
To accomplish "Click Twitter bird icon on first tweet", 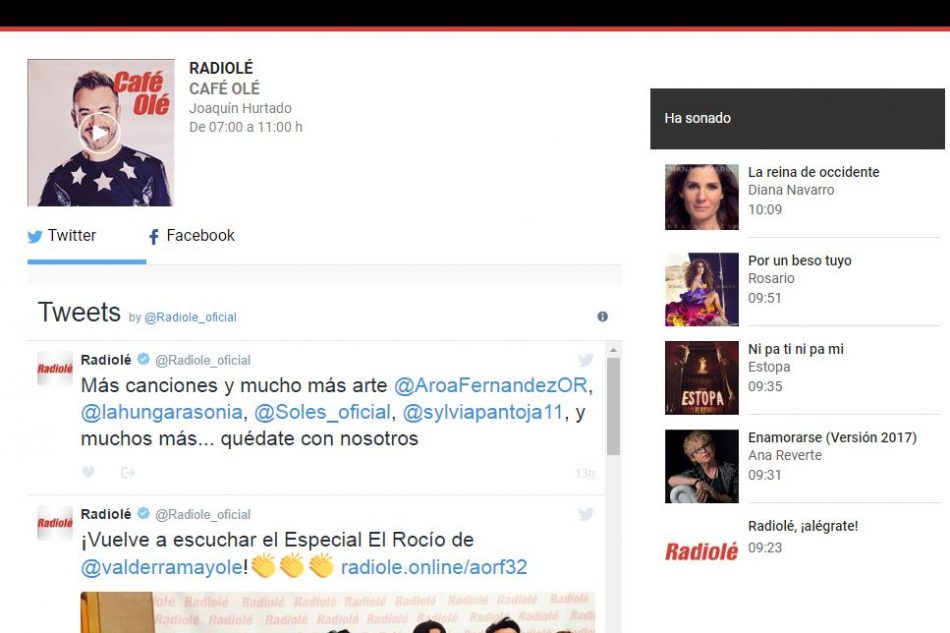I will 585,360.
